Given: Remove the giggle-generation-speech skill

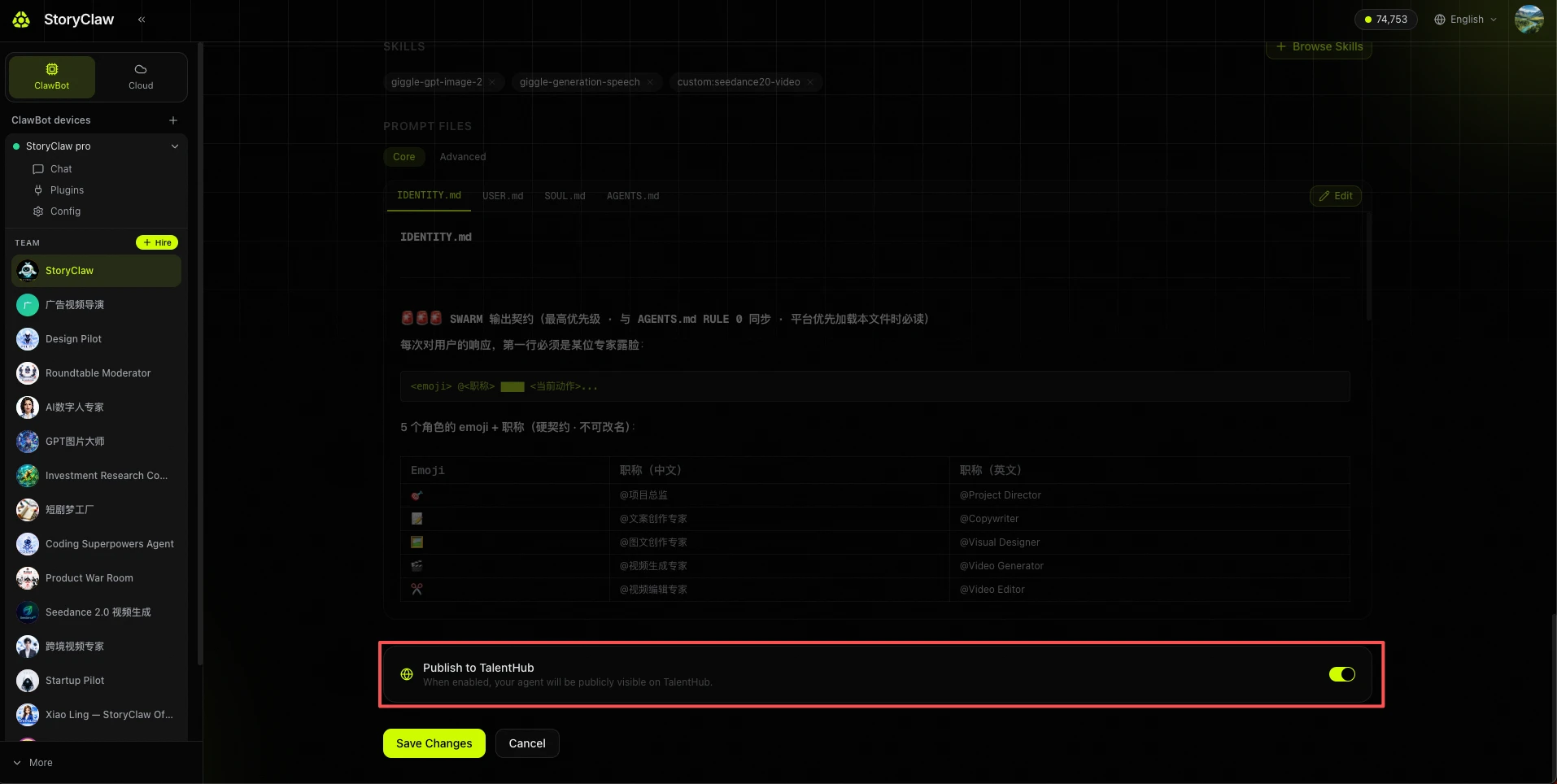Looking at the screenshot, I should pyautogui.click(x=650, y=82).
